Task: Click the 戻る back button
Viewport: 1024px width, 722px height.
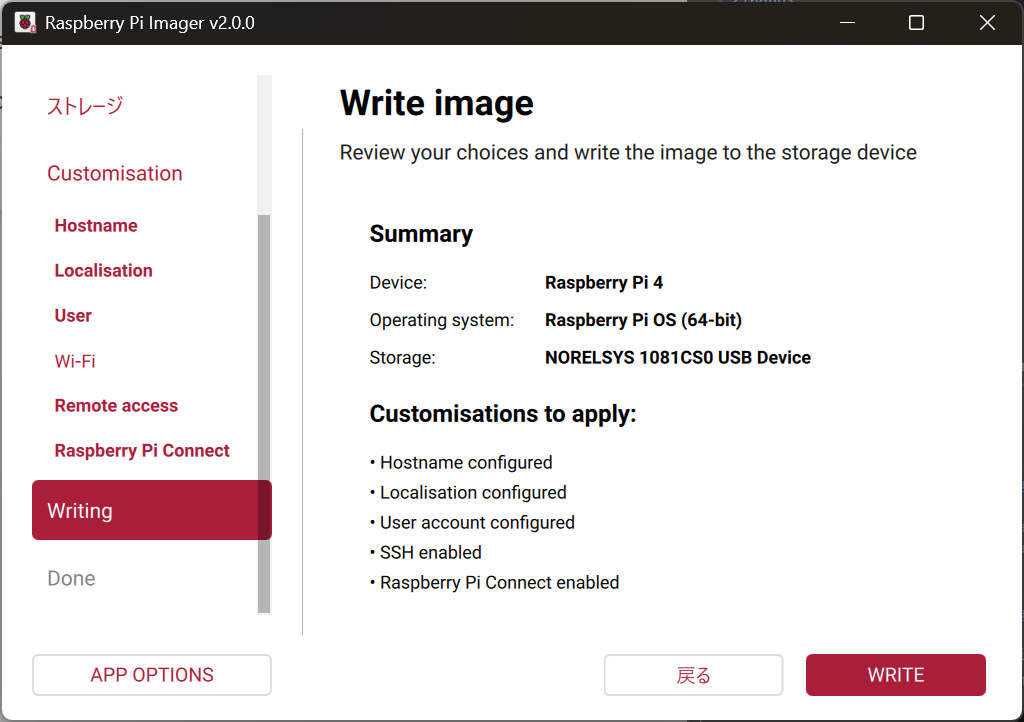Action: [x=693, y=675]
